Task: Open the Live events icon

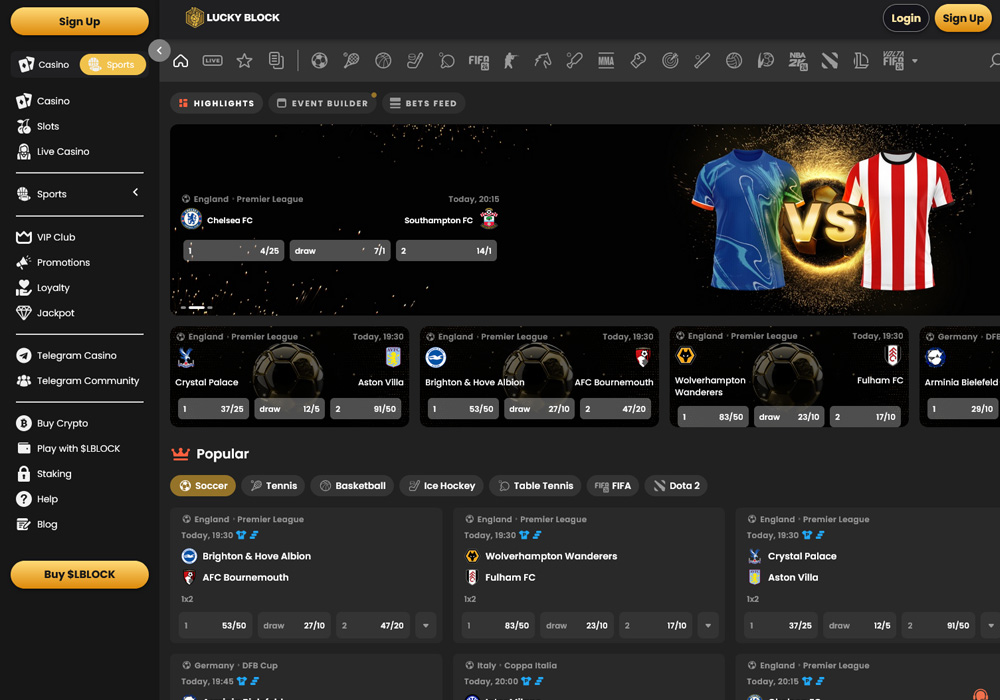Action: [x=213, y=60]
